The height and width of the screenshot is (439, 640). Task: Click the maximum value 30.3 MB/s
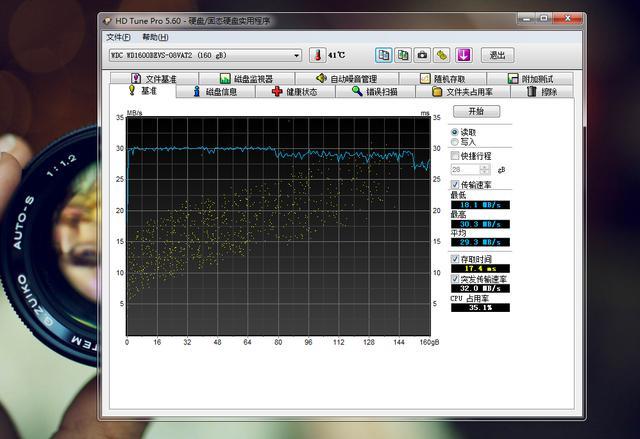(x=480, y=224)
